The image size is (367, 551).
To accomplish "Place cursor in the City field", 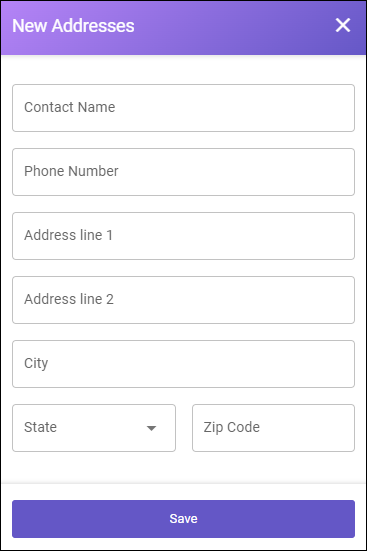I will pos(183,364).
